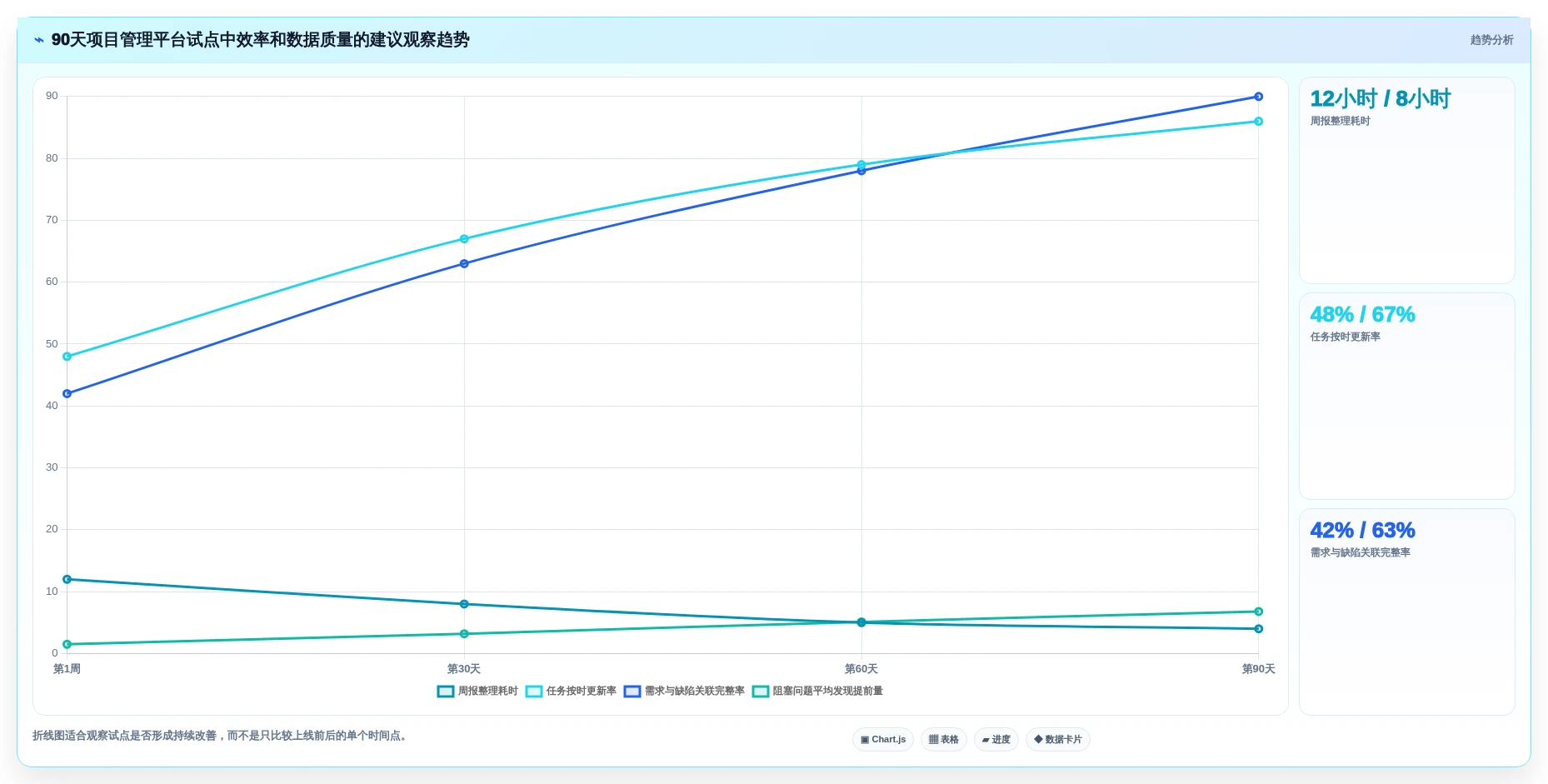Screen dimensions: 1548x784
Task: Click the 需求与缺陷关联完整率 card caption
Action: tap(1360, 553)
